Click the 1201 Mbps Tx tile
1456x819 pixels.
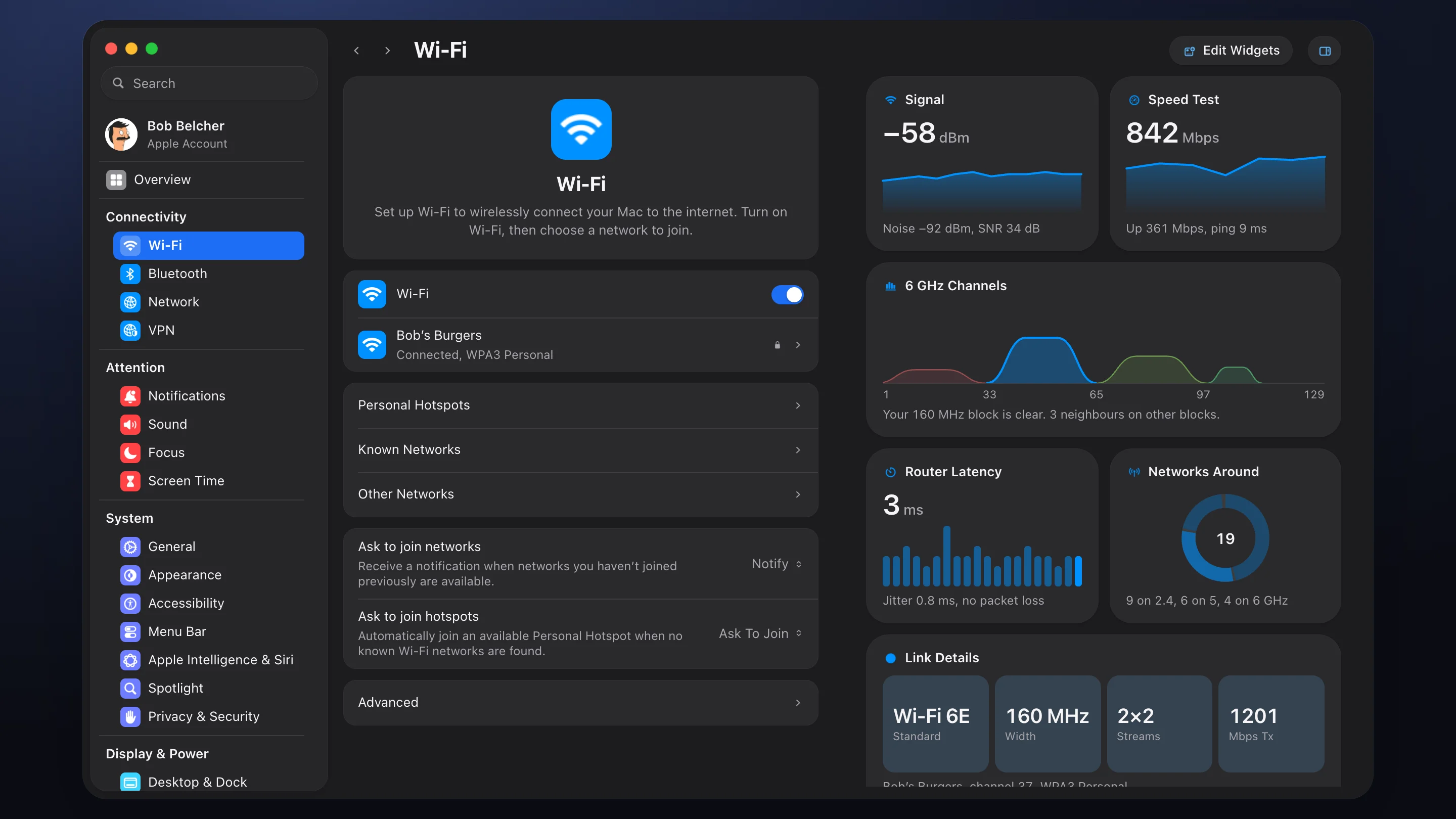point(1271,723)
